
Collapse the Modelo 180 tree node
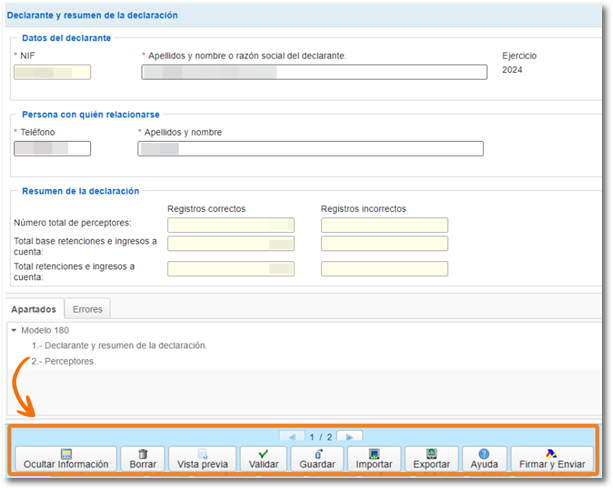pyautogui.click(x=14, y=330)
